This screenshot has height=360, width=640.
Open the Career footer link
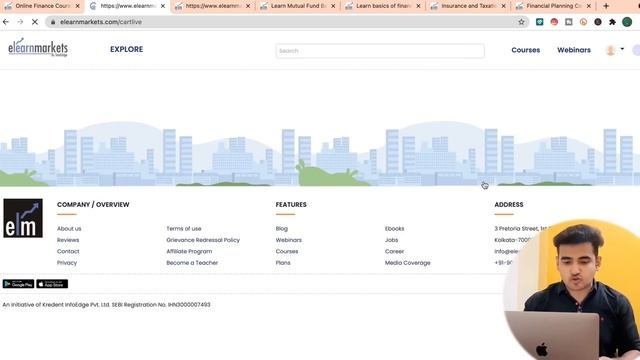click(x=394, y=251)
